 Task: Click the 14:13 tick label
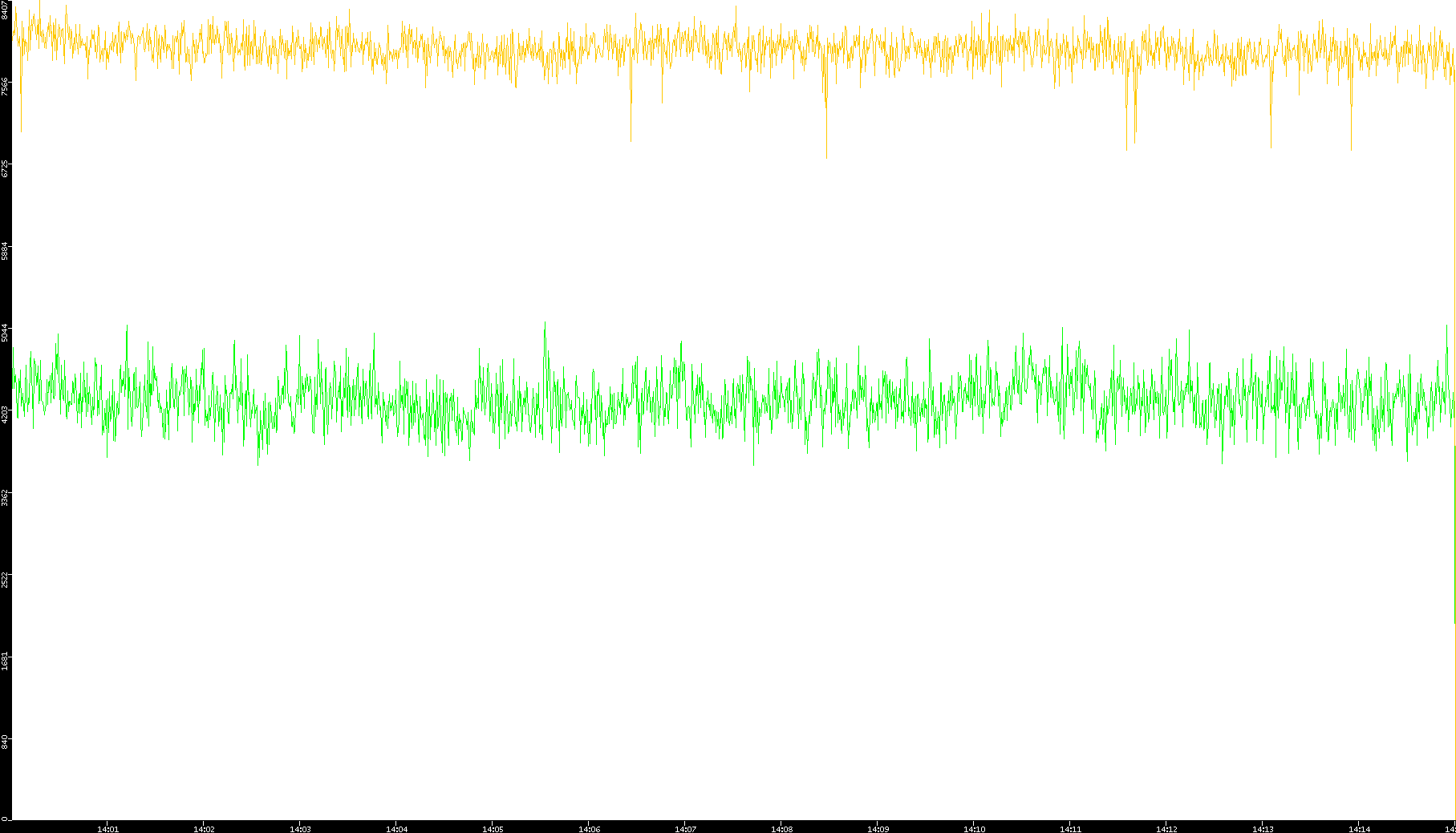(x=1263, y=829)
